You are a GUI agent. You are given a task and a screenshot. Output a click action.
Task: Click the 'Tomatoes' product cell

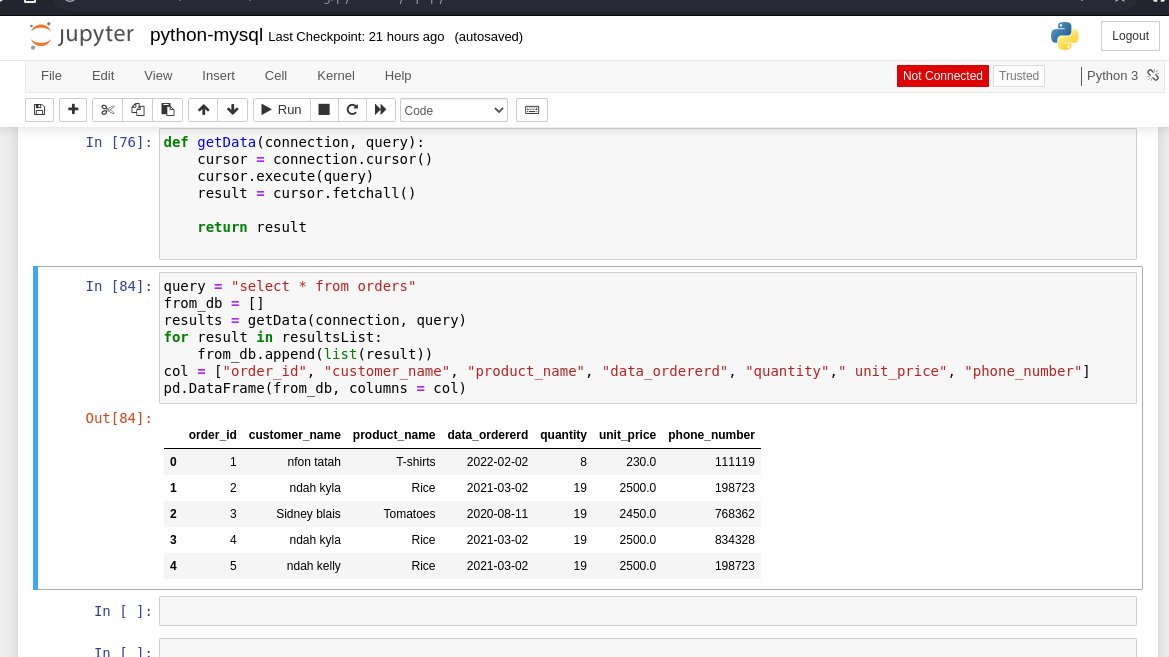[409, 514]
